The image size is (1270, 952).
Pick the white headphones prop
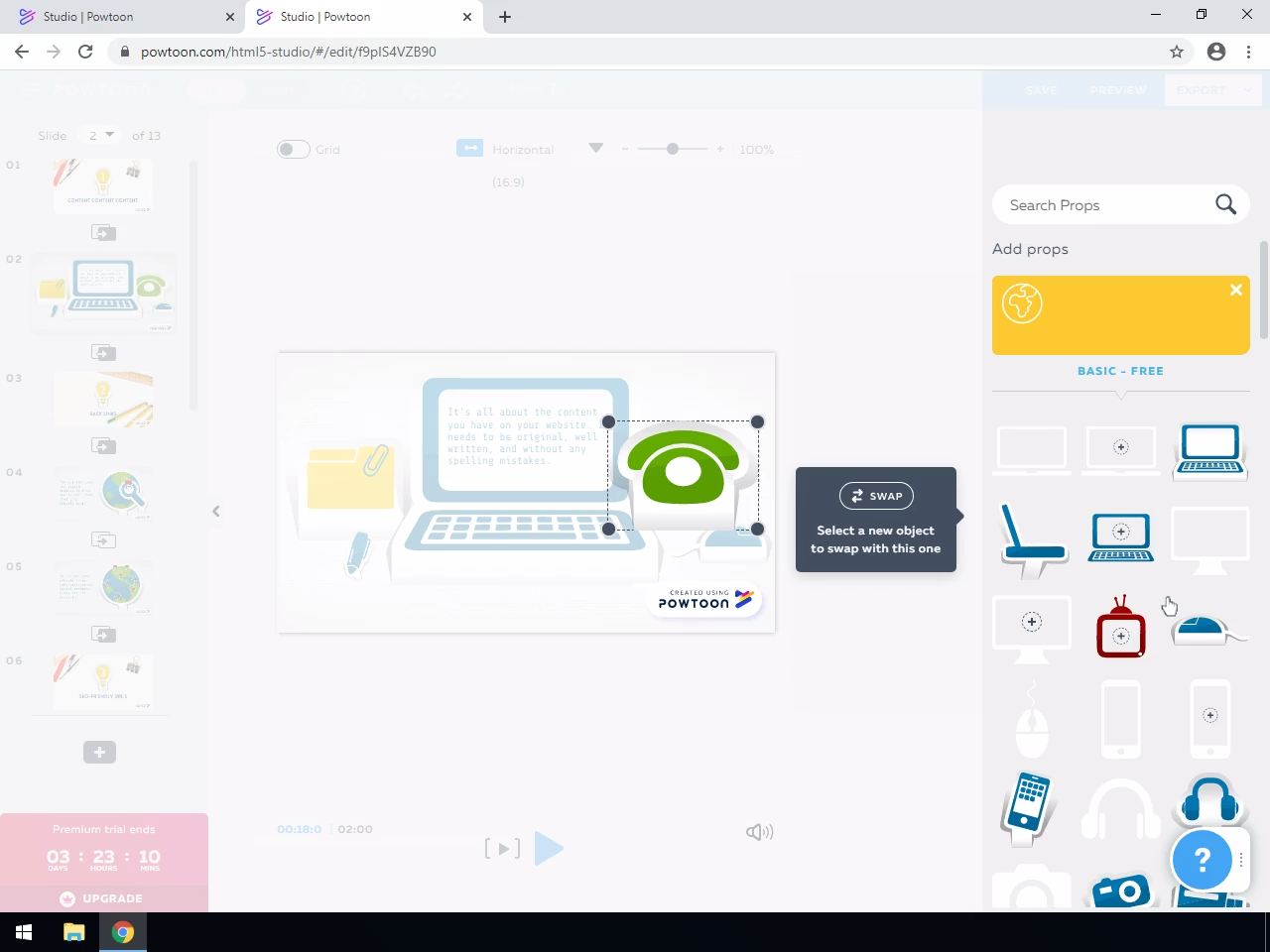(x=1121, y=809)
